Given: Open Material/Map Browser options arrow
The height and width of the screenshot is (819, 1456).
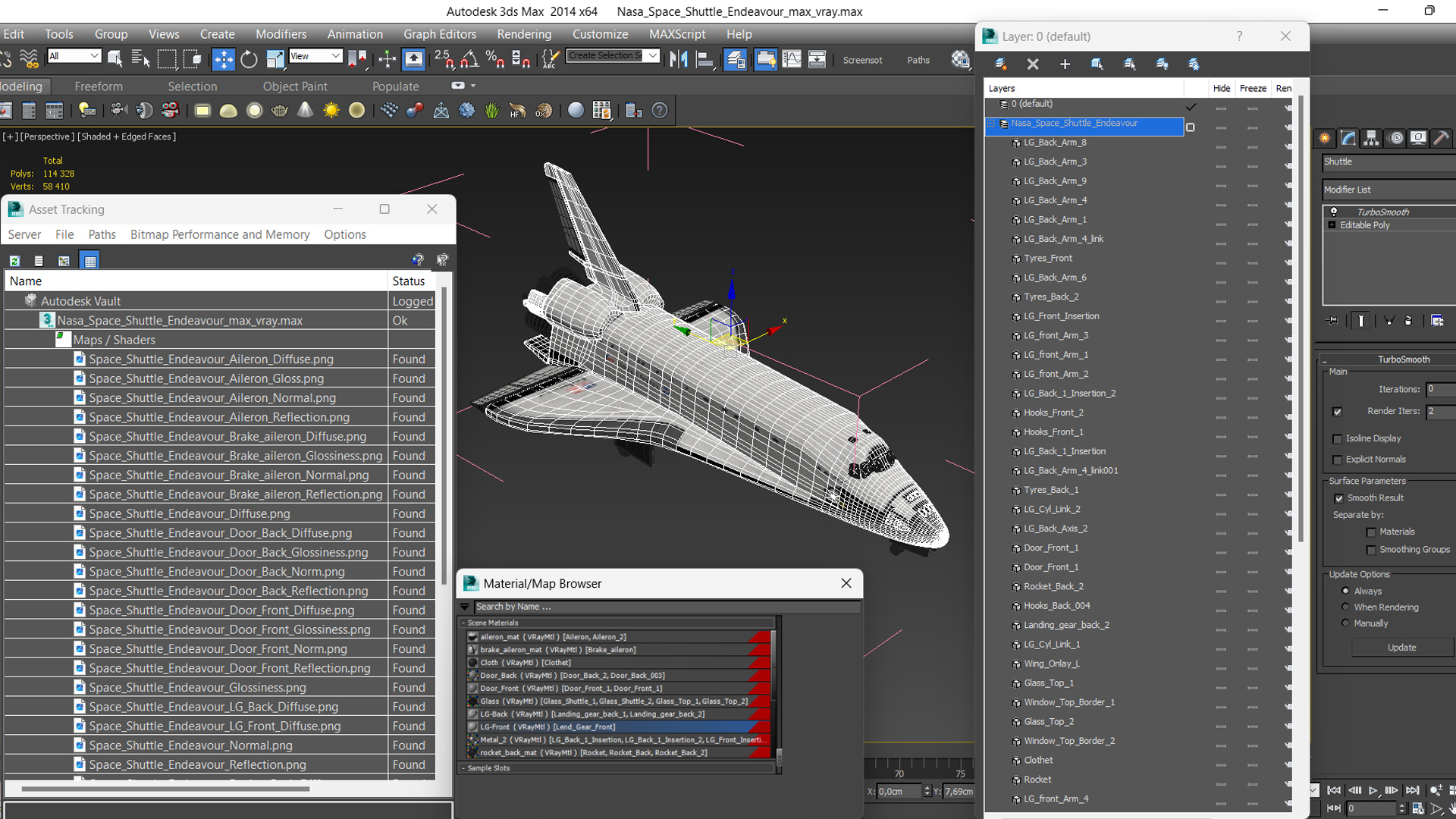Looking at the screenshot, I should [x=465, y=607].
